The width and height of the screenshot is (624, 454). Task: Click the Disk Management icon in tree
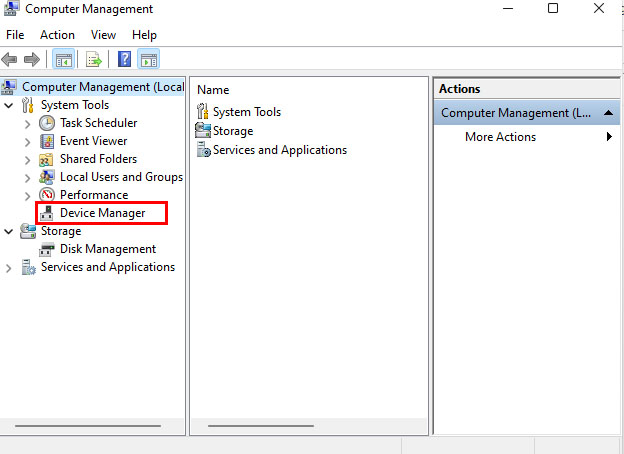click(47, 249)
